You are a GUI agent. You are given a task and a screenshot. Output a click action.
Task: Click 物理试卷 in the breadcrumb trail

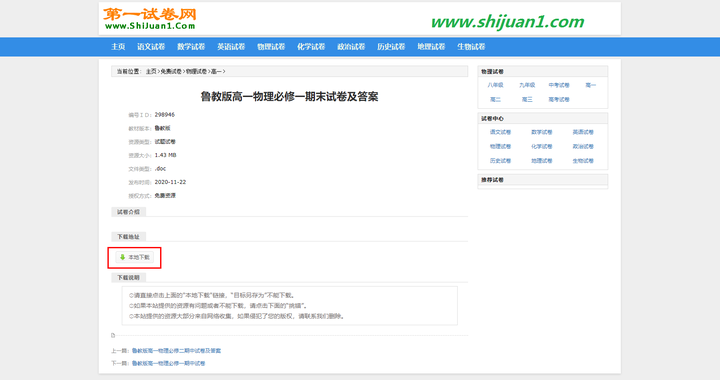196,72
